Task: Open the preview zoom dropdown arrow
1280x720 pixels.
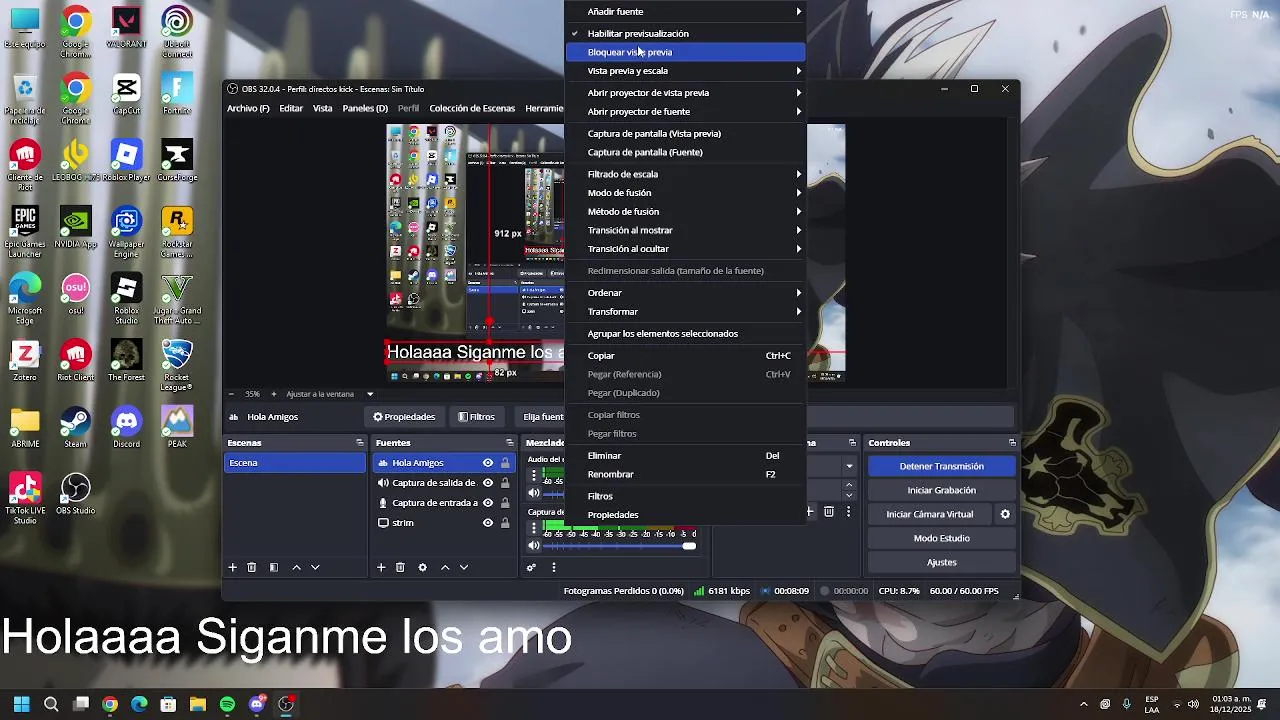Action: click(370, 394)
